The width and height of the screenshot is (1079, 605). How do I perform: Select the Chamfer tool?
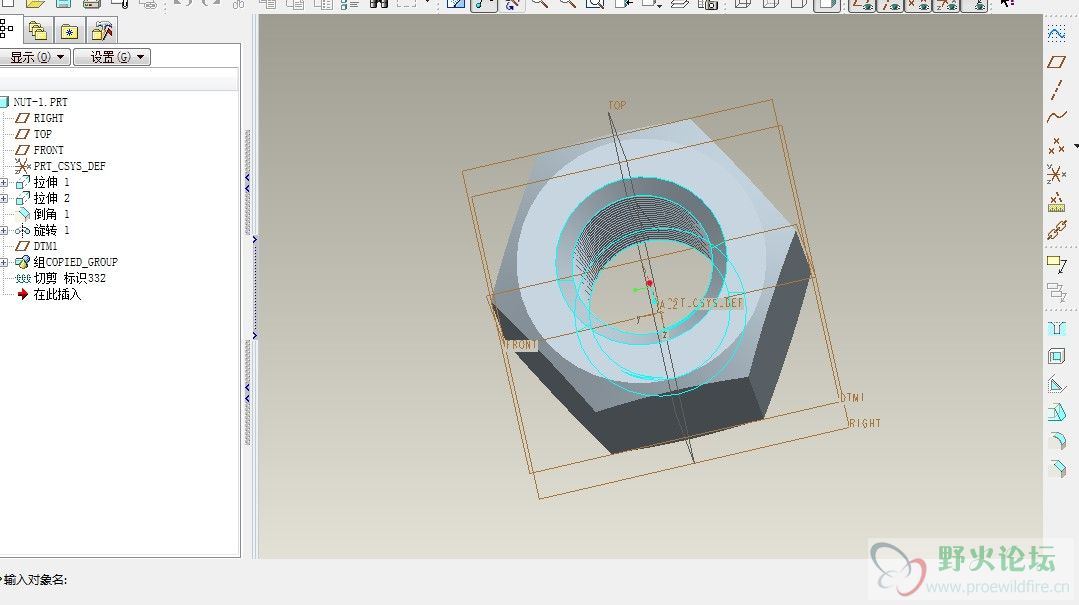[1056, 469]
